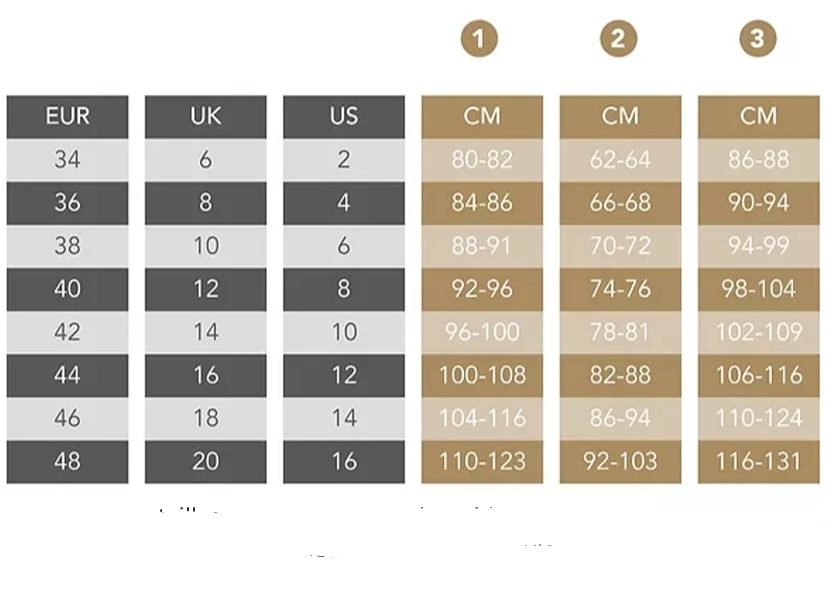Select the US column header
Image resolution: width=831 pixels, height=604 pixels.
point(344,116)
